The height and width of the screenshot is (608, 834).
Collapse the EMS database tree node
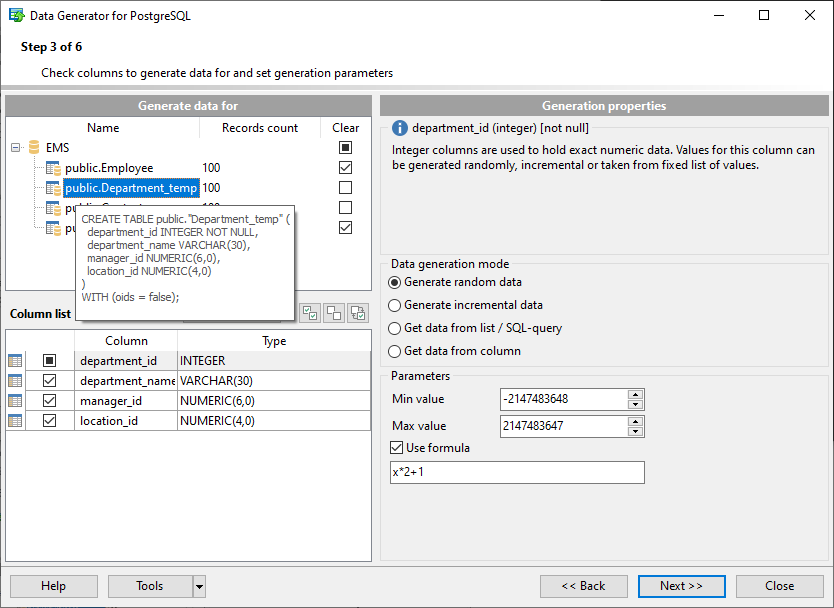[x=16, y=148]
